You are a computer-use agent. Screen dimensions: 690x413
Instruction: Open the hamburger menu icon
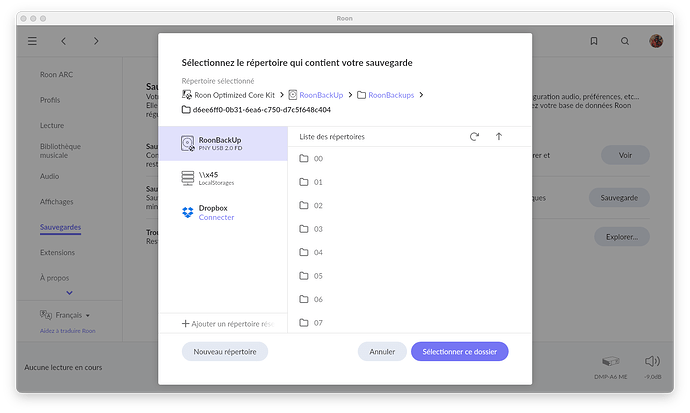coord(32,41)
